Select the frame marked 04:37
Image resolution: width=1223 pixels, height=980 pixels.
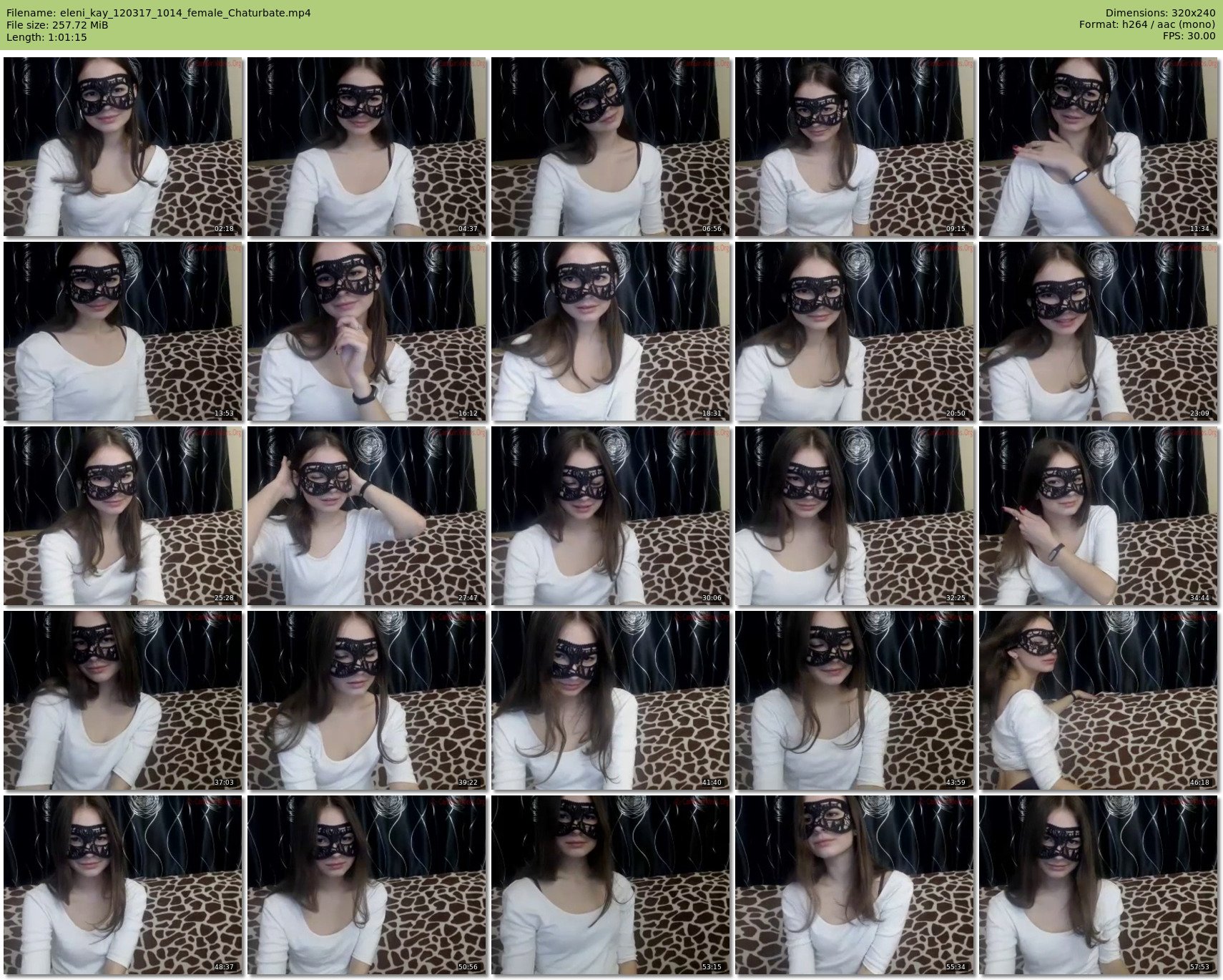(x=367, y=147)
